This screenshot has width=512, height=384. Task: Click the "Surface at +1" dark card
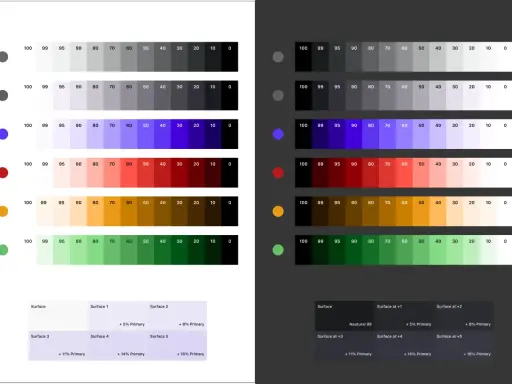point(404,316)
